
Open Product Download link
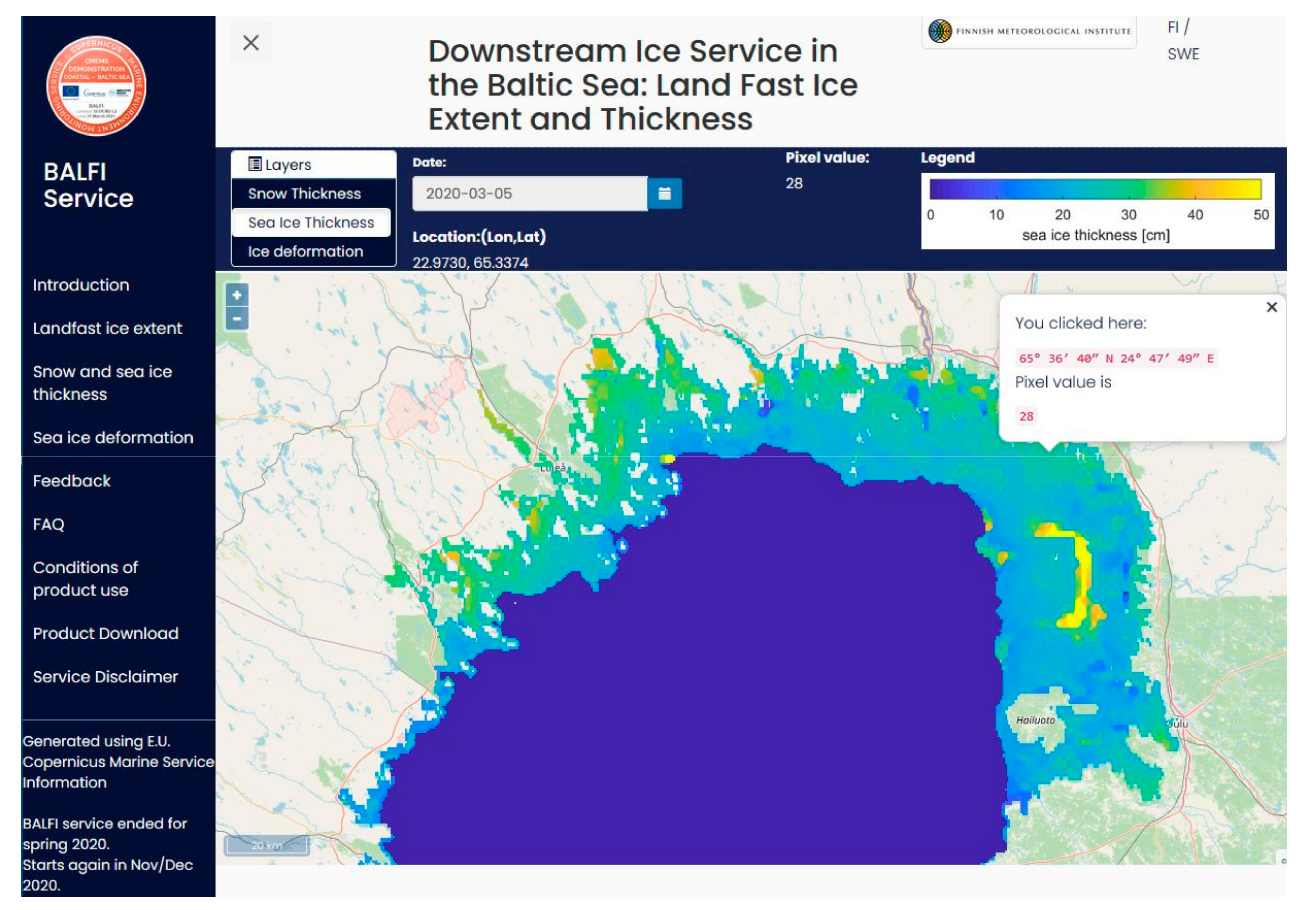click(x=106, y=633)
